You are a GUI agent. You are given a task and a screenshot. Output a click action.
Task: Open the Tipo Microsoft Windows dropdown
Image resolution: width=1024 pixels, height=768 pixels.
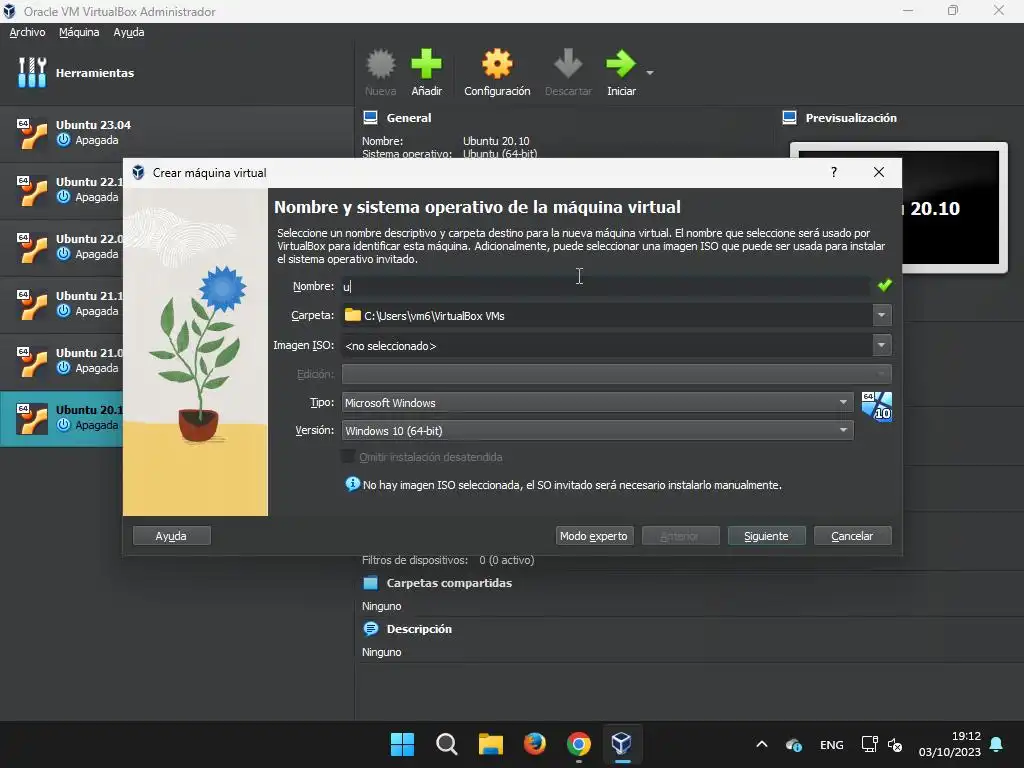click(598, 403)
